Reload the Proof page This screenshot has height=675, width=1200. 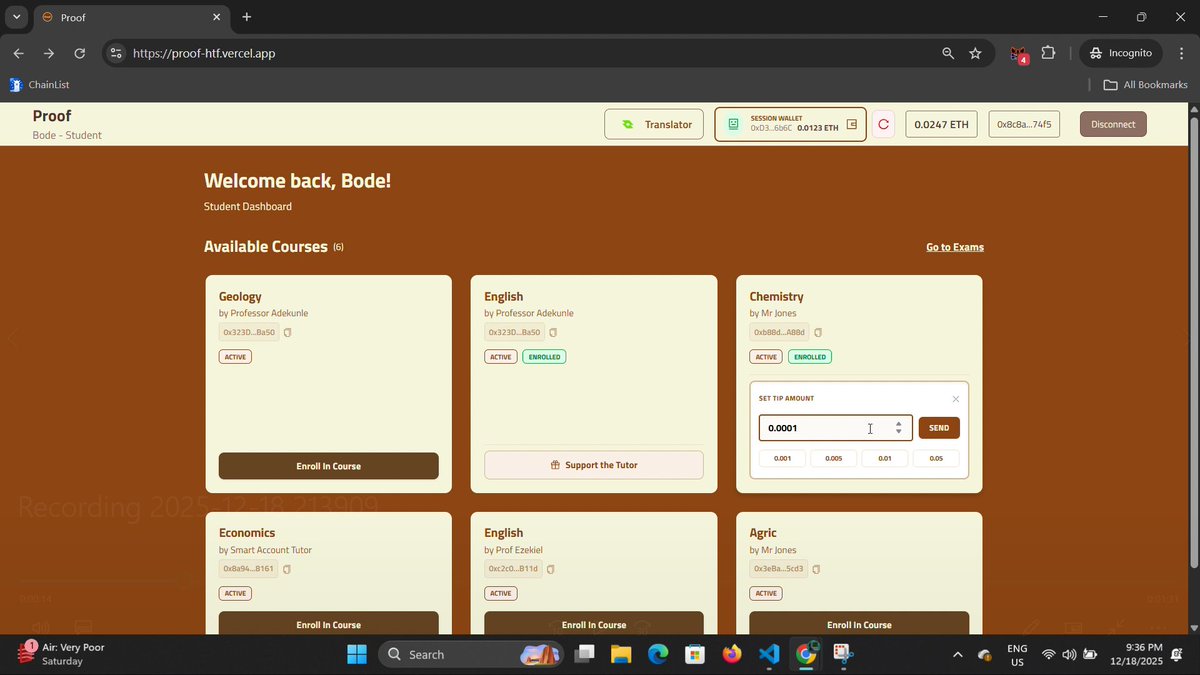(x=80, y=53)
